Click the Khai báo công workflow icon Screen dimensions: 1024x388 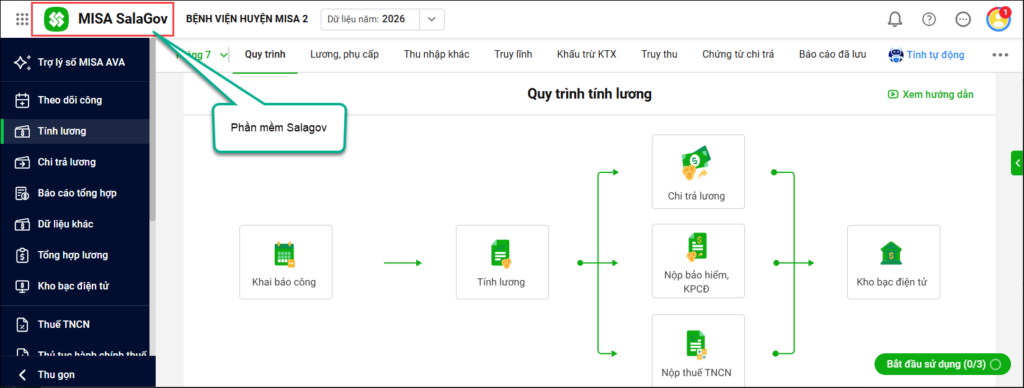click(285, 254)
